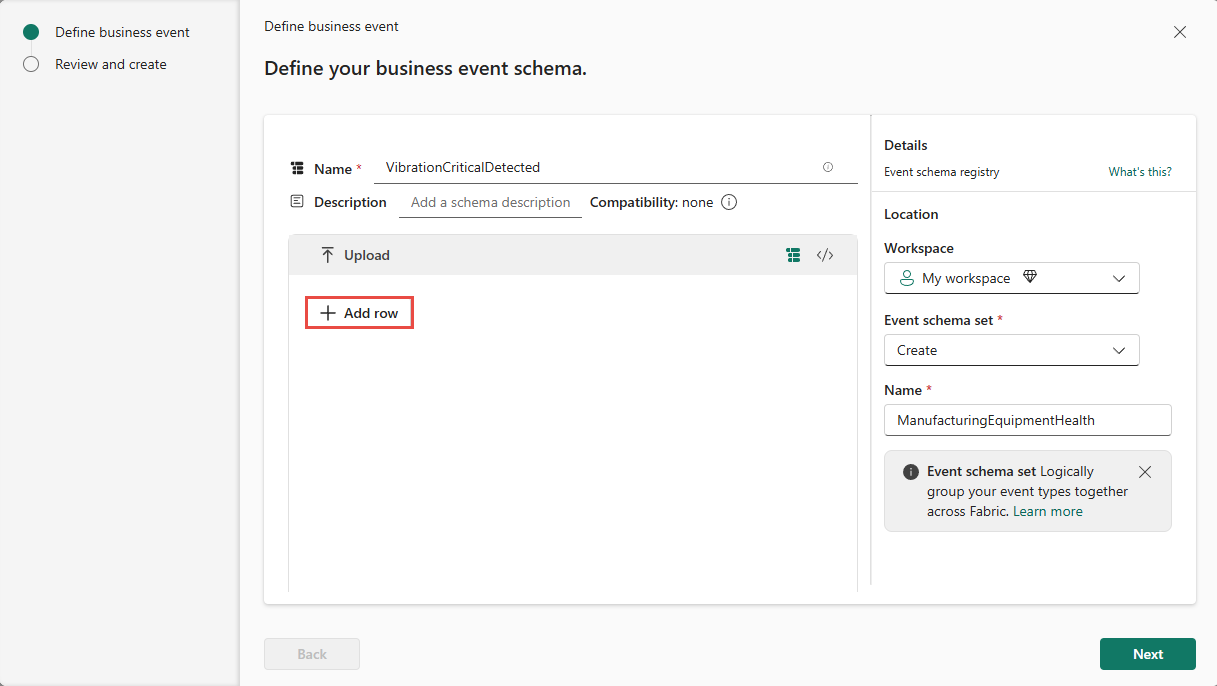Click the Back button
Screen dimensions: 1217x686
pyautogui.click(x=312, y=654)
